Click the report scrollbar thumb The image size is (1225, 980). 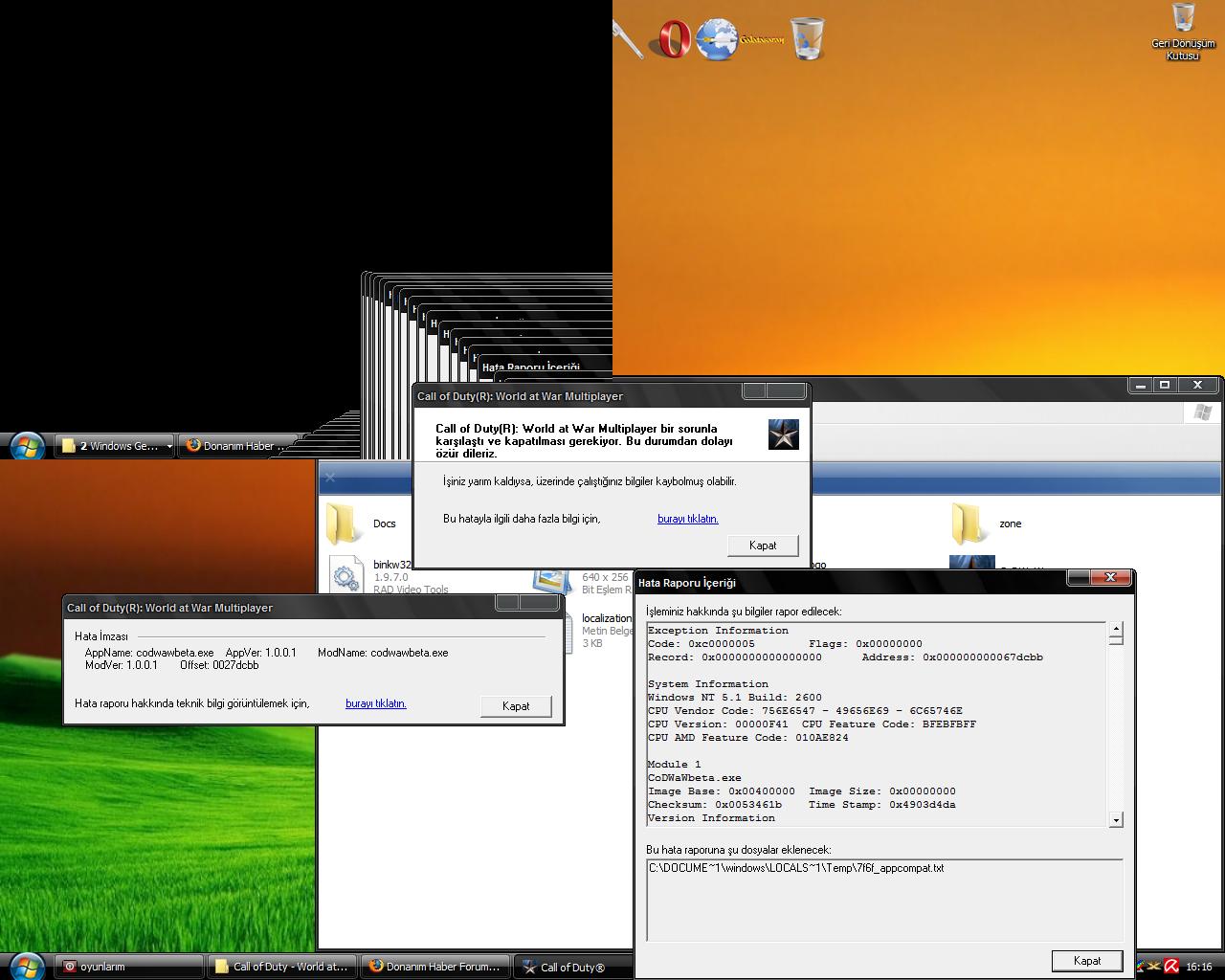(1116, 640)
